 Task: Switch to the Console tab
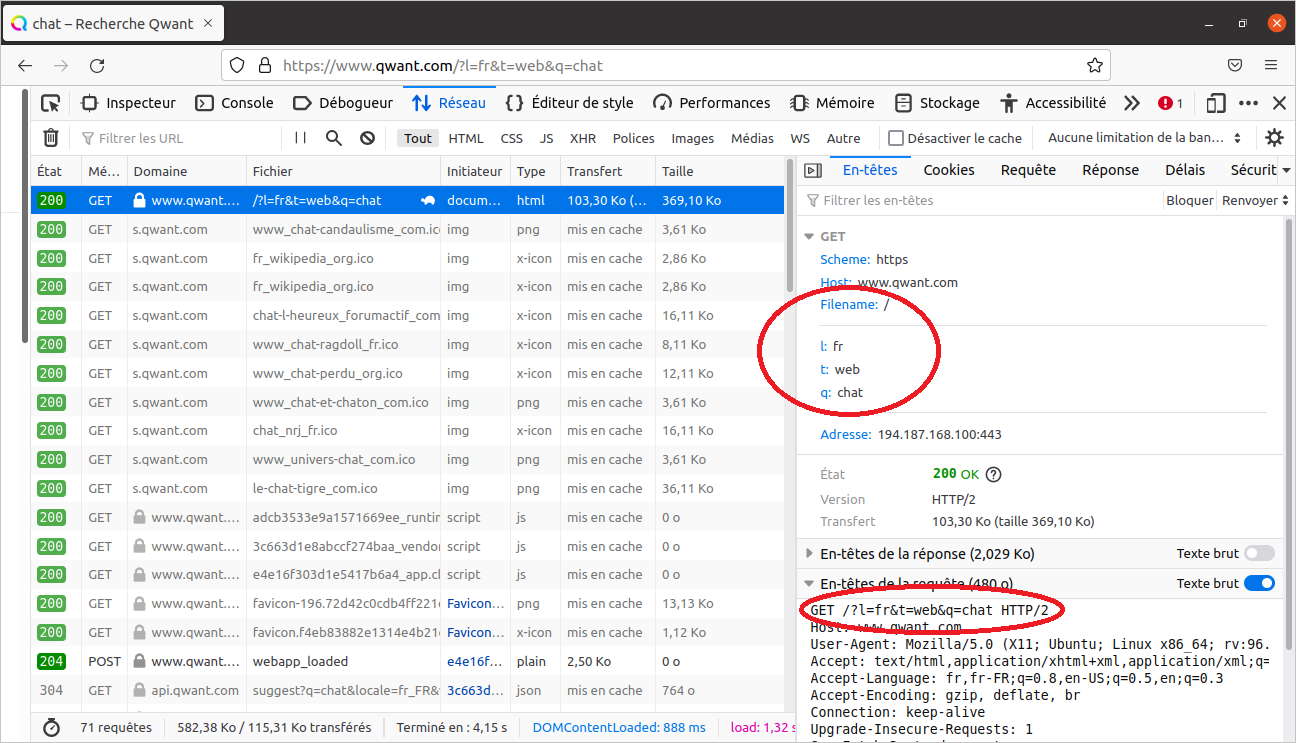click(x=234, y=103)
